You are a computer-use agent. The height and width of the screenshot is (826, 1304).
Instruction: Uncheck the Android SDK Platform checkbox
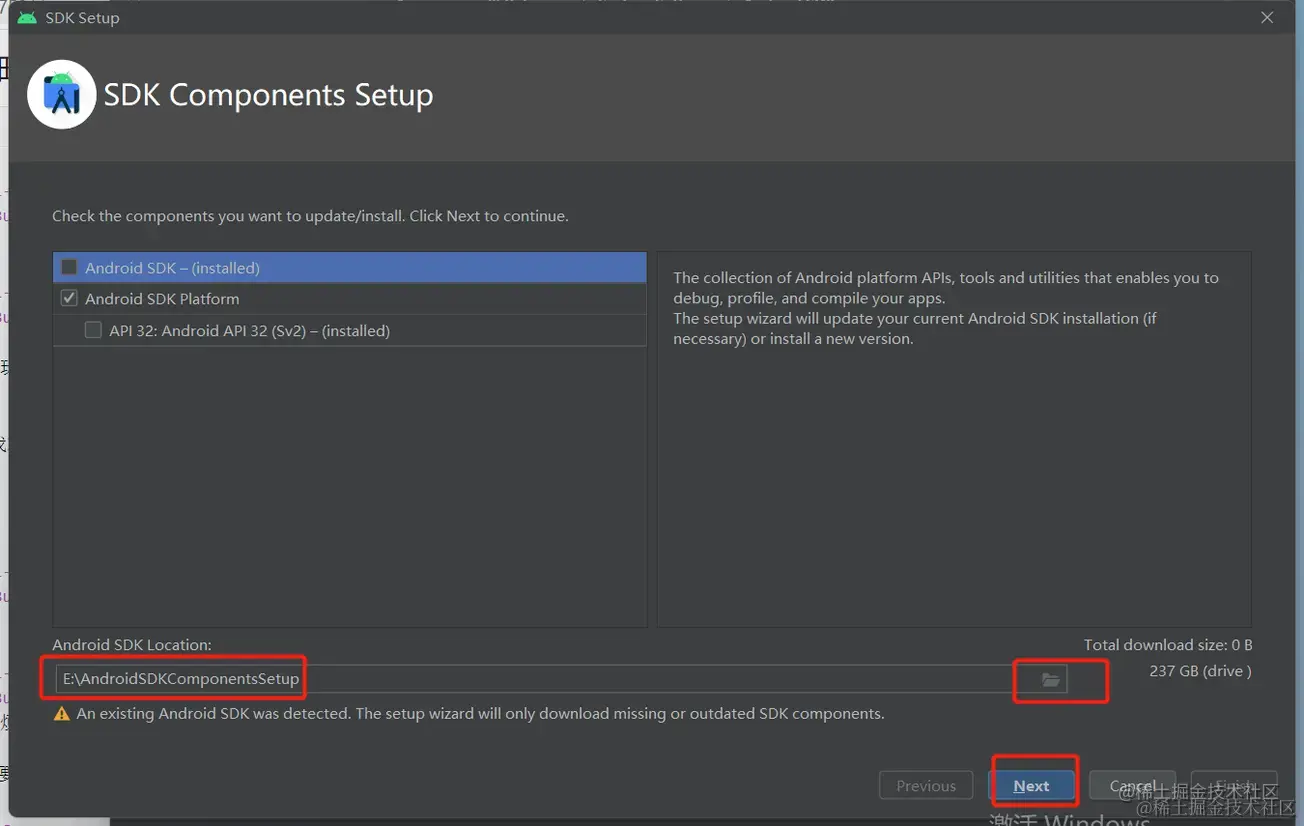pyautogui.click(x=69, y=298)
